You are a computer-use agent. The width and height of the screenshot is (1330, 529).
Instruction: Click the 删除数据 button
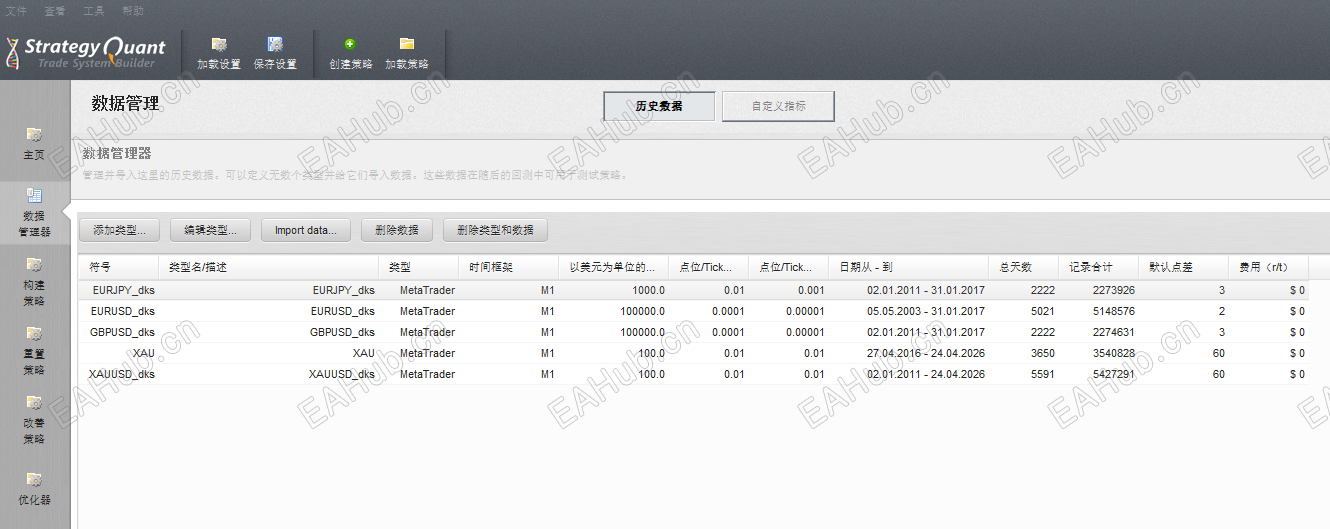397,230
